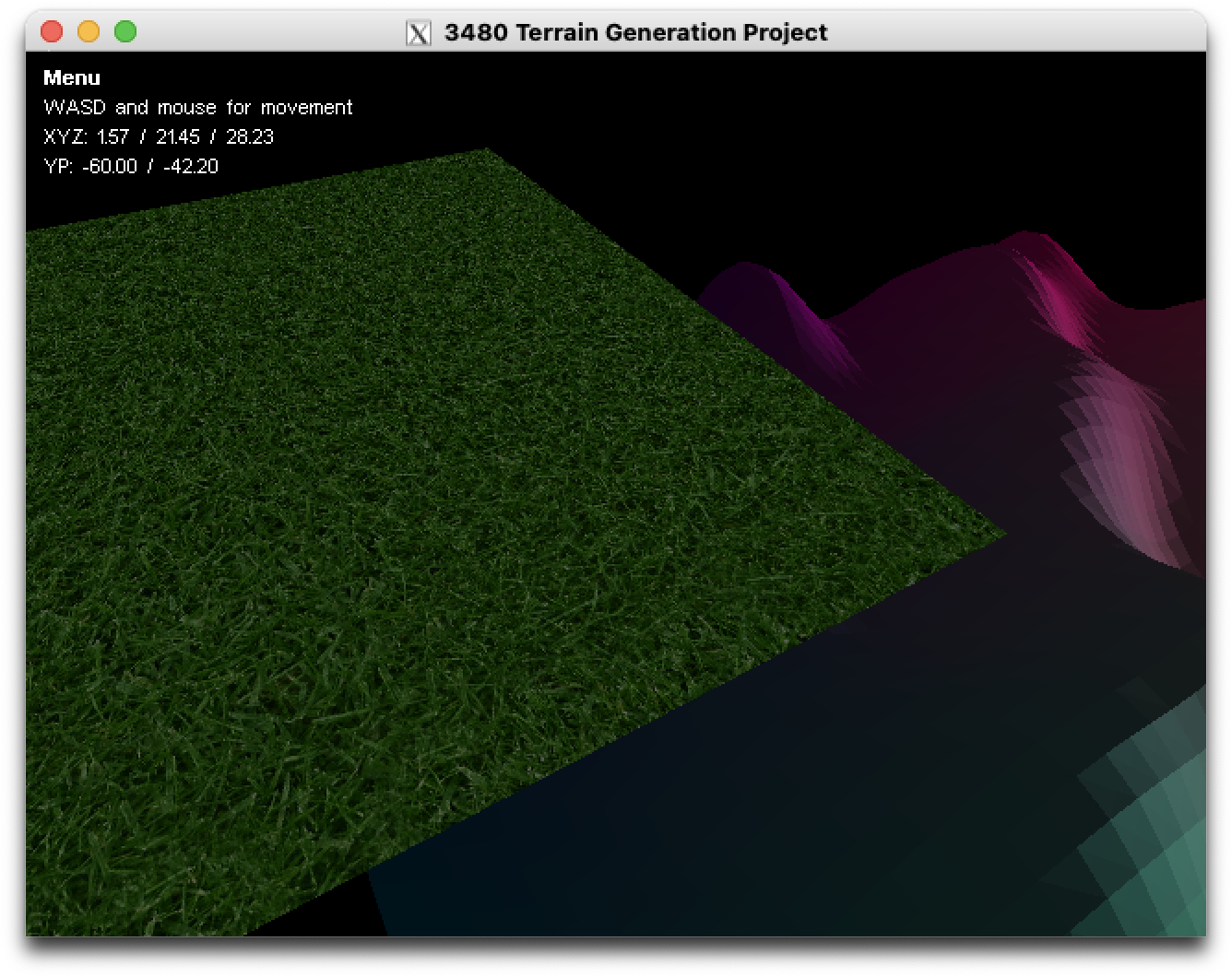Maximize the window using the green button
This screenshot has width=1232, height=977.
coord(125,32)
